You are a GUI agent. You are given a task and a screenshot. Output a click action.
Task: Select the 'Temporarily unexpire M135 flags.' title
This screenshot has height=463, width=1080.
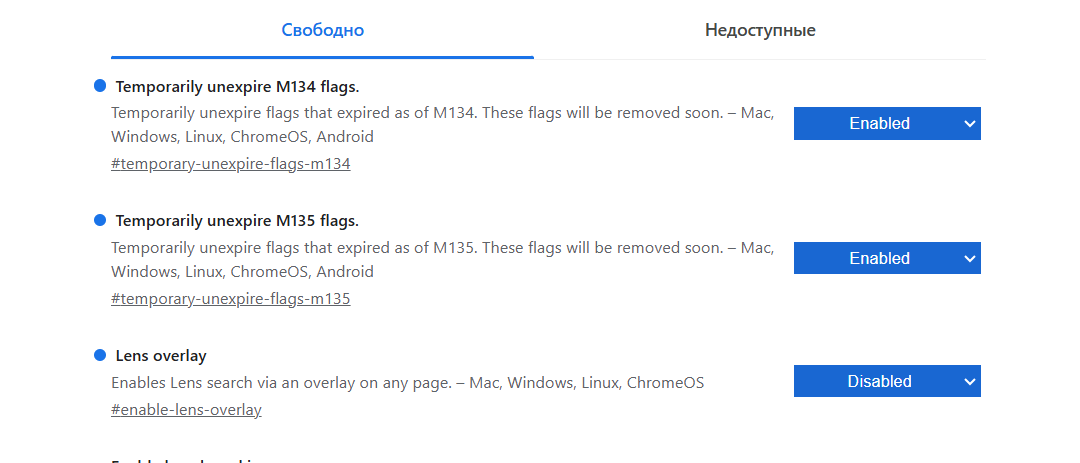(x=237, y=221)
